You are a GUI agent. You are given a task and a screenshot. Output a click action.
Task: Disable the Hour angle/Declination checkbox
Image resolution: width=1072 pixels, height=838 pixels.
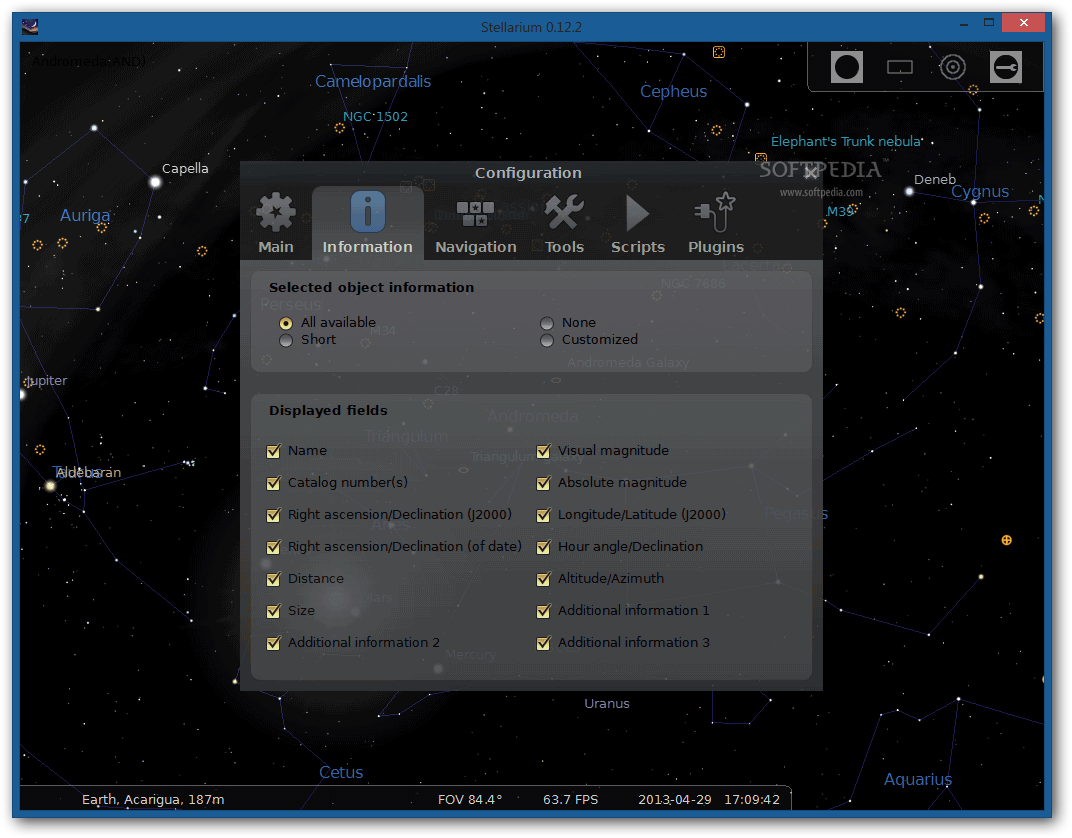coord(544,548)
